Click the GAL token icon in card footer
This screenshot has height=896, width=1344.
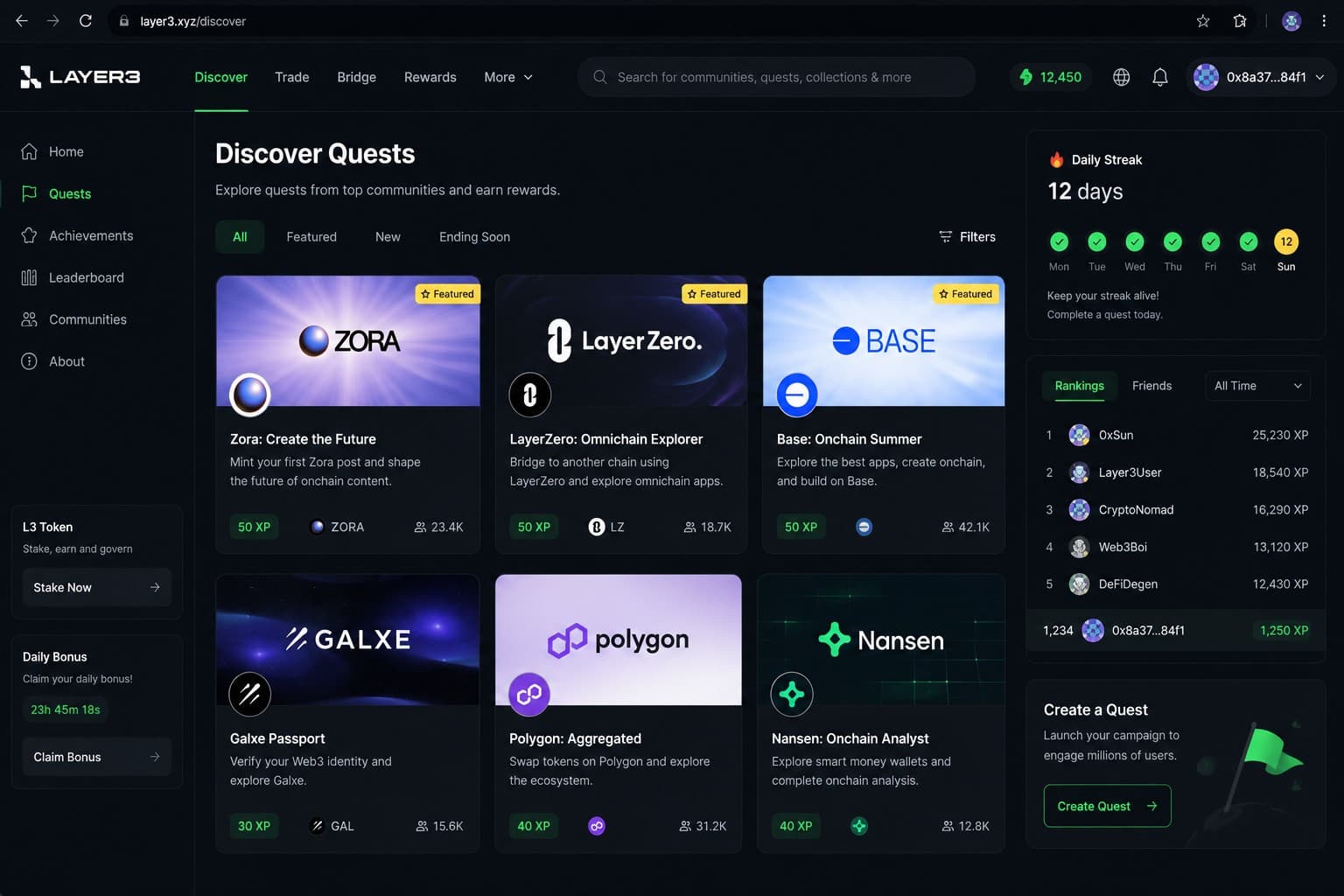click(x=318, y=826)
